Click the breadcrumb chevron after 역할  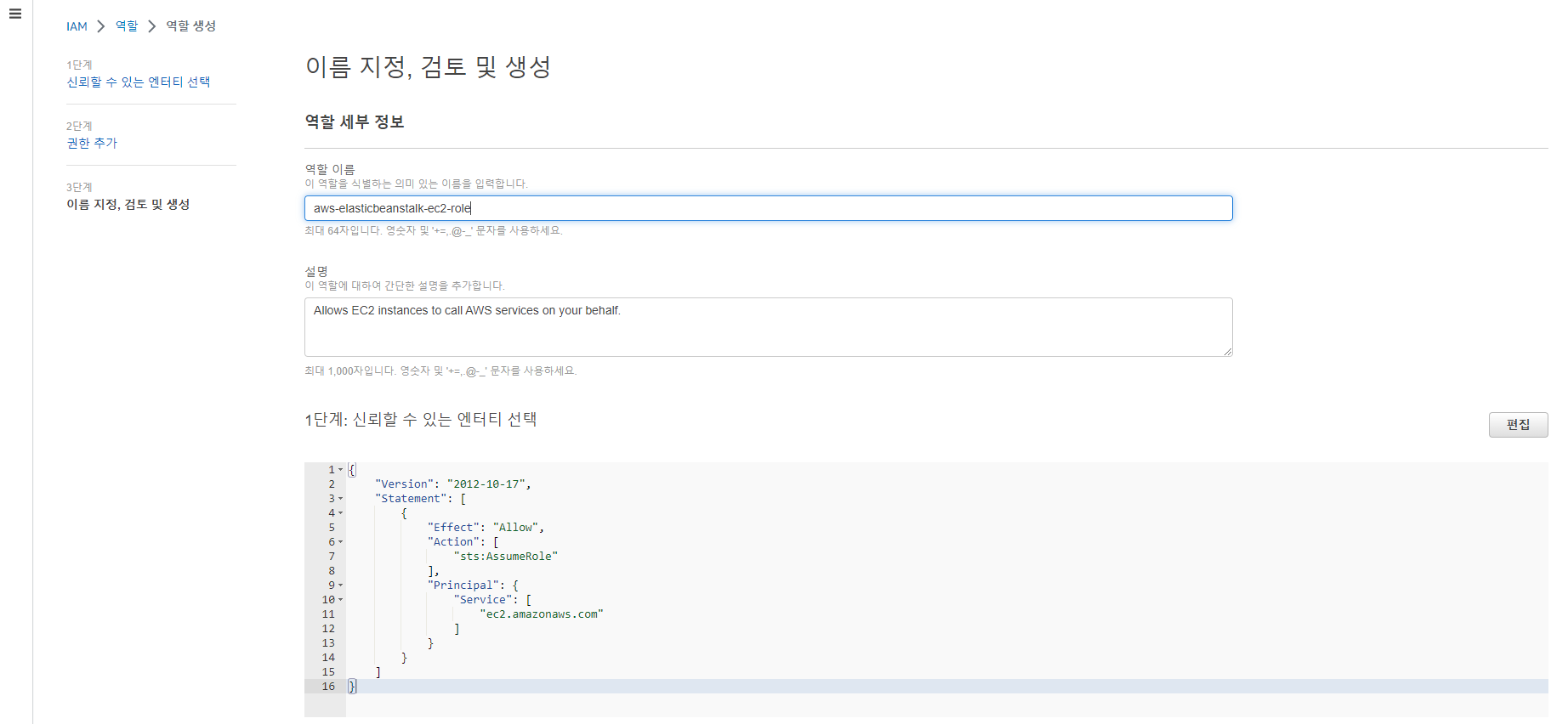point(152,26)
